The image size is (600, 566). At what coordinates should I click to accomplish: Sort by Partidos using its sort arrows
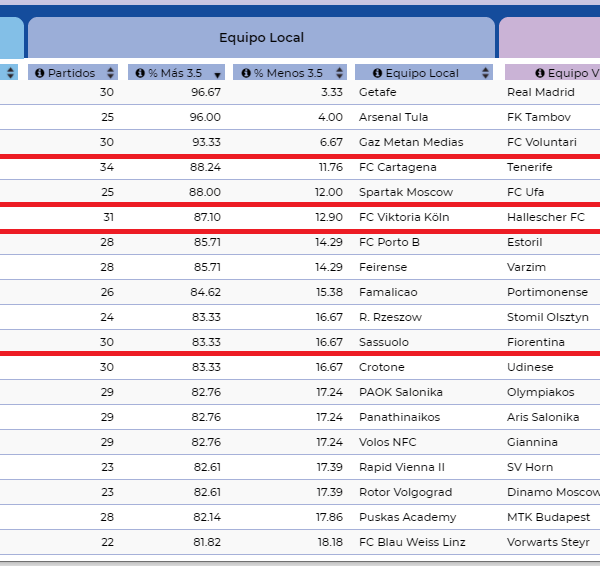110,73
